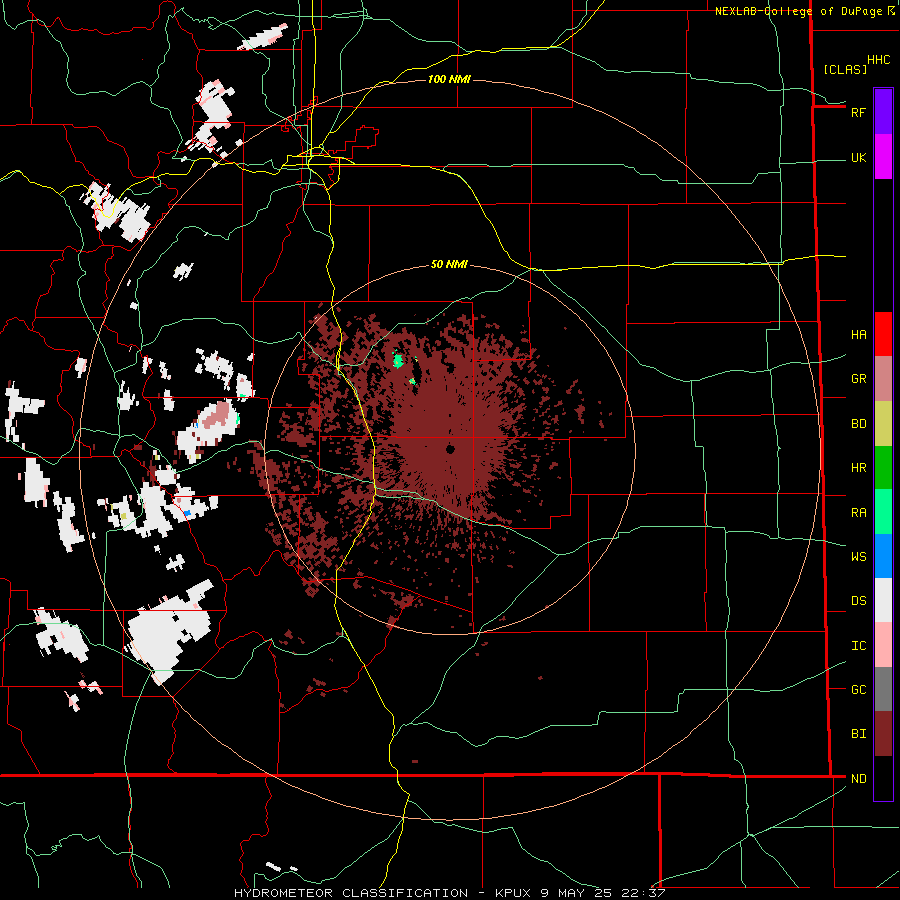The width and height of the screenshot is (900, 900).
Task: Click the "NEXLAB-College of DuPage" credit text
Action: point(798,11)
